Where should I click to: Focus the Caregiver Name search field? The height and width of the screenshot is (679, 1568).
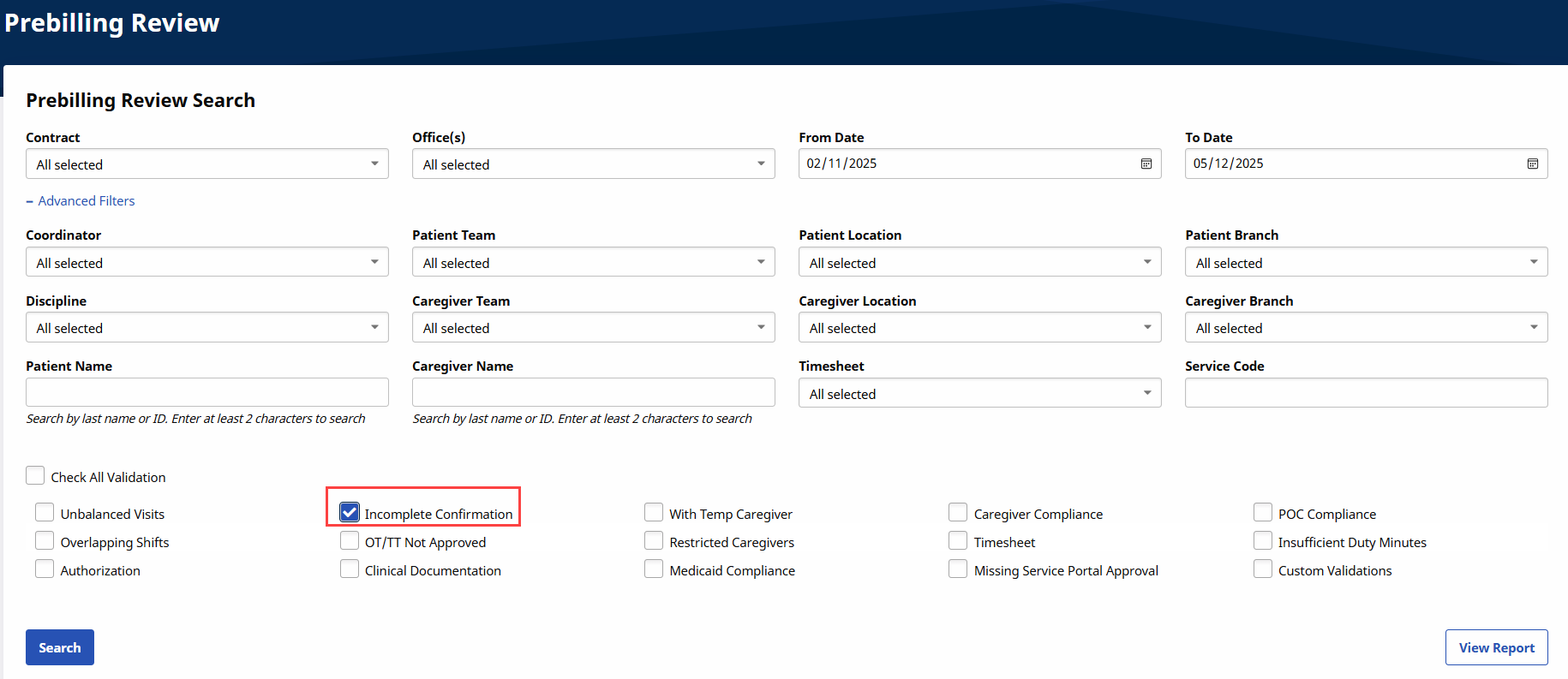(x=593, y=392)
